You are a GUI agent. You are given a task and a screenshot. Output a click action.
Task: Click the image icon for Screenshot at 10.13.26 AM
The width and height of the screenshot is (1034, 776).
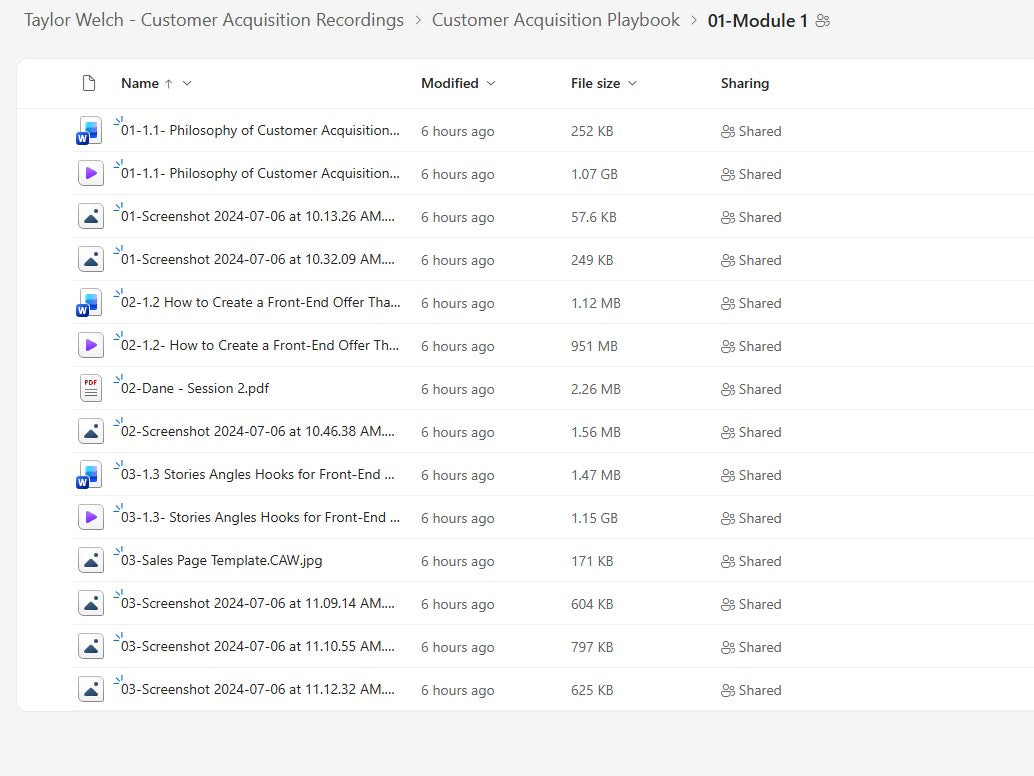(89, 215)
